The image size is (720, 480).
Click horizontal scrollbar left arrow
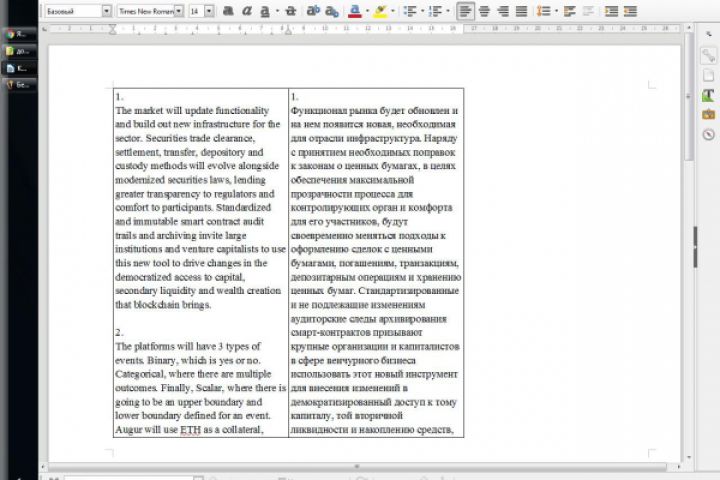pyautogui.click(x=43, y=467)
